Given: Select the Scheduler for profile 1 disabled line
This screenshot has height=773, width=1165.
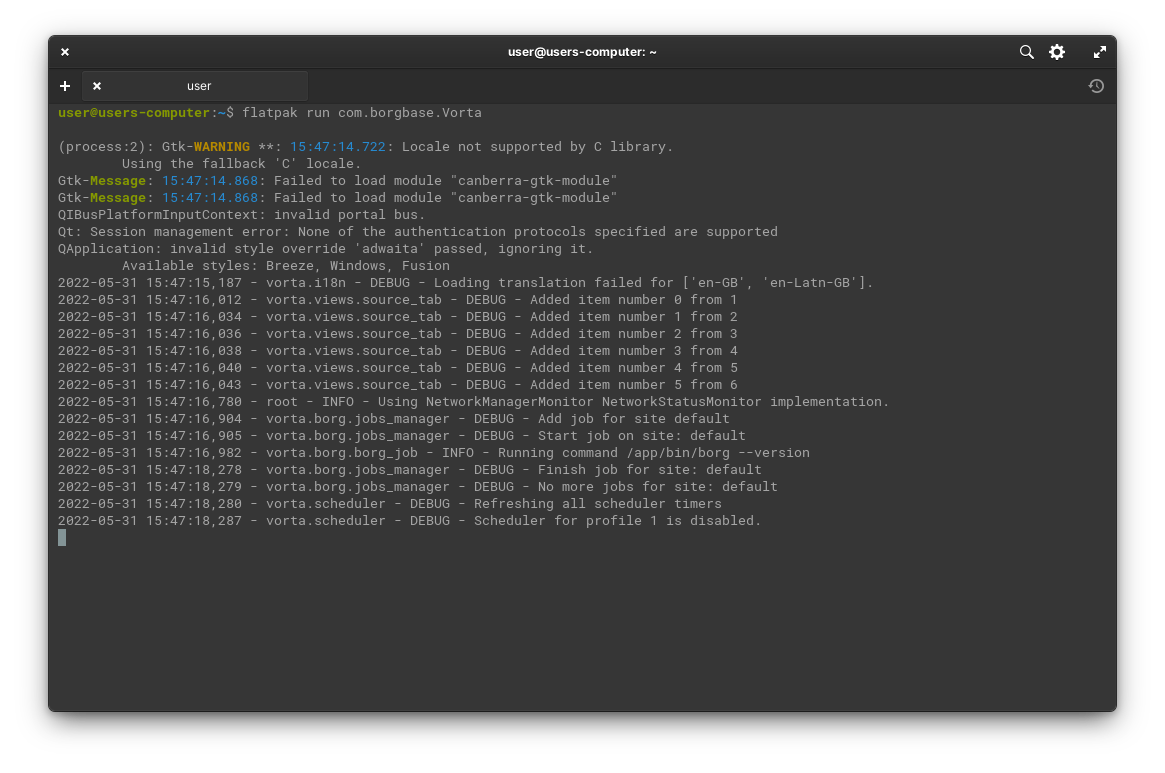Looking at the screenshot, I should click(x=410, y=520).
